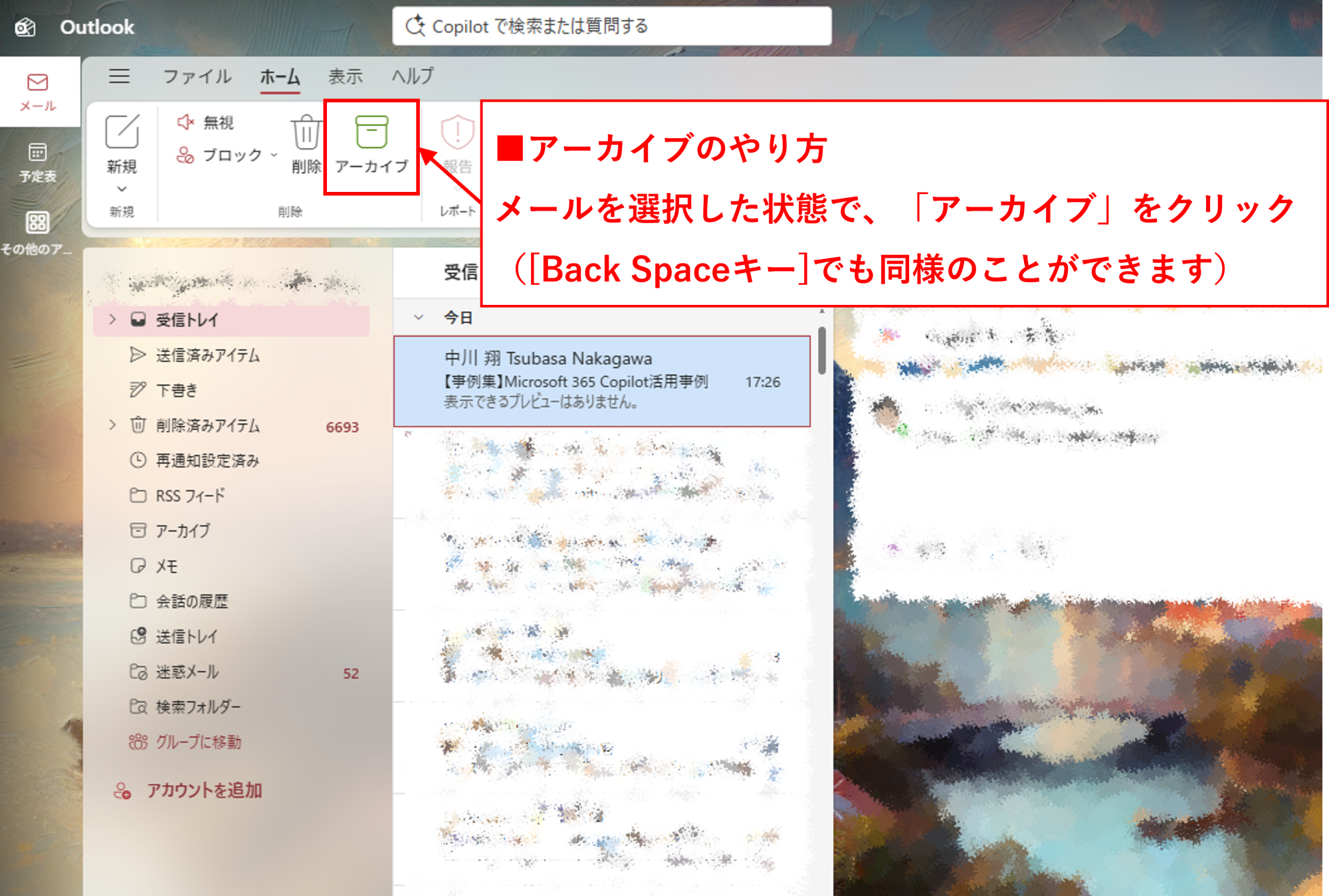The image size is (1329, 896).
Task: Toggle the hamburger navigation pane button
Action: tap(120, 76)
